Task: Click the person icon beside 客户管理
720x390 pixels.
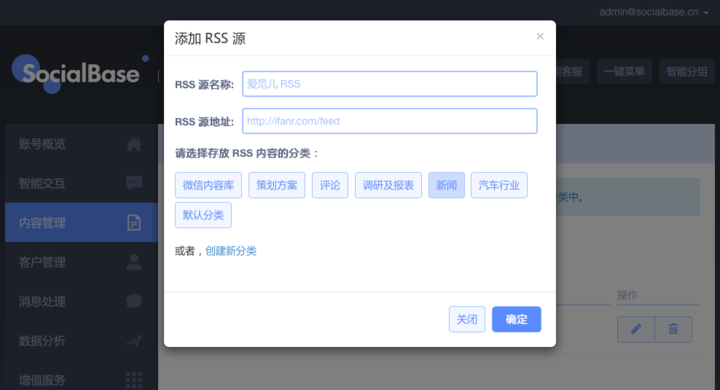Action: click(134, 262)
